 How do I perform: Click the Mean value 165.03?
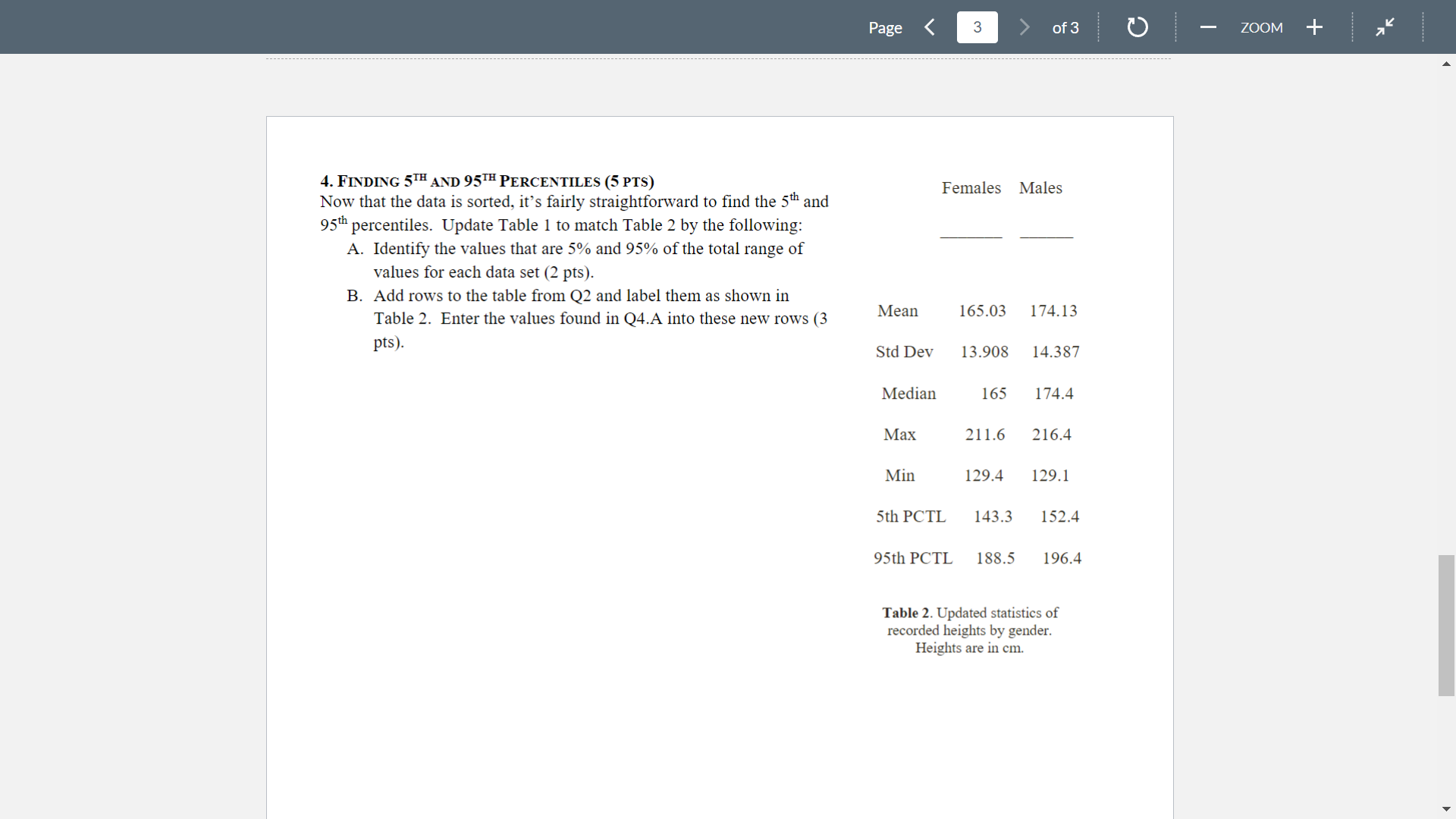983,311
